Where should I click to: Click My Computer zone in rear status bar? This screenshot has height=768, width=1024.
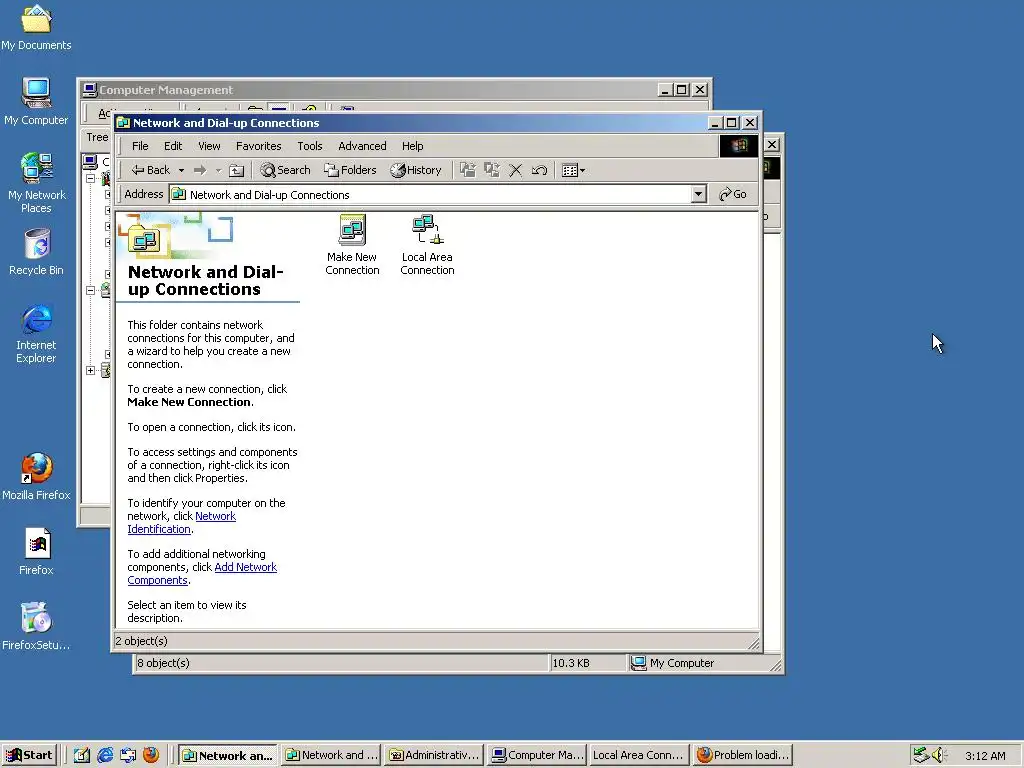[673, 664]
